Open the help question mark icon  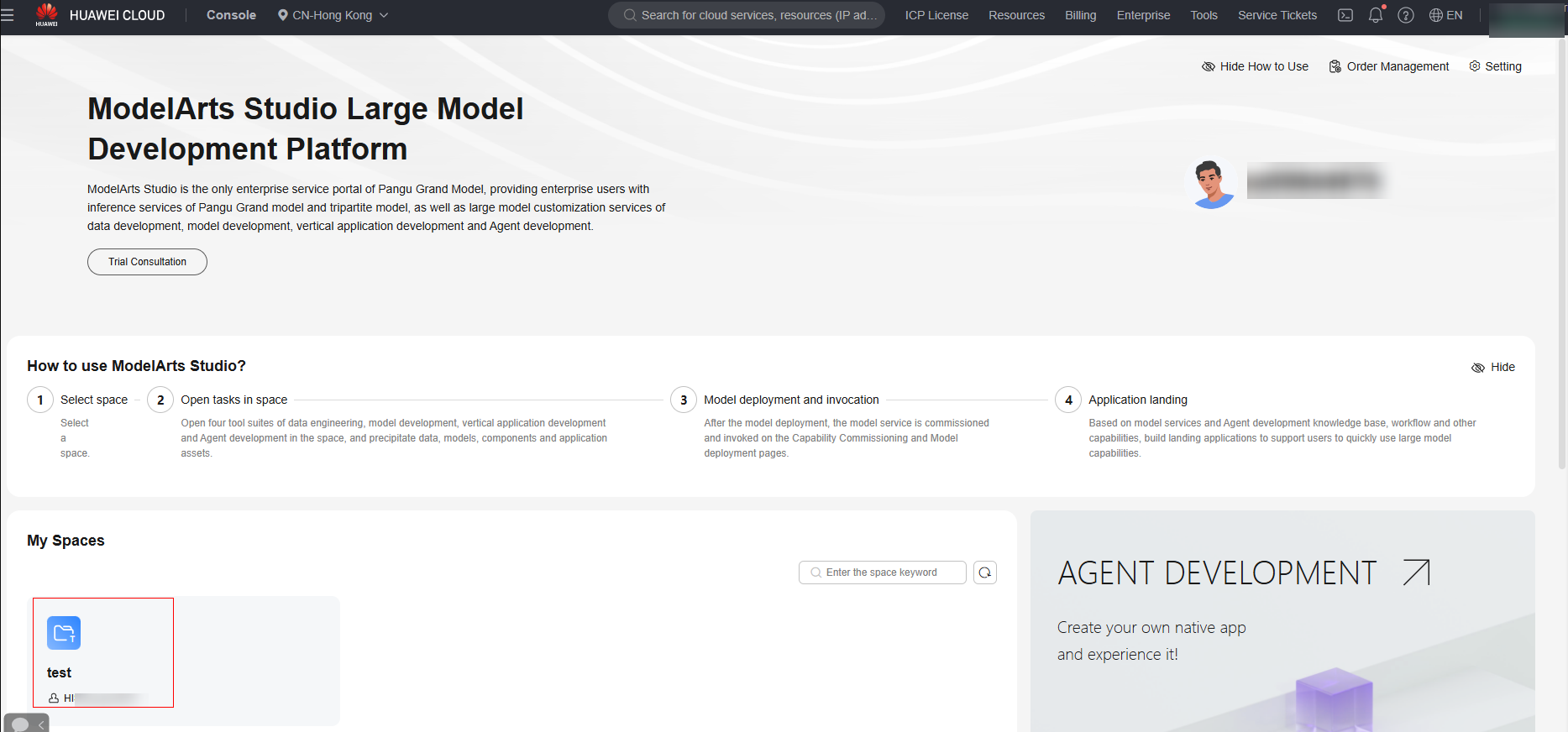click(x=1405, y=15)
